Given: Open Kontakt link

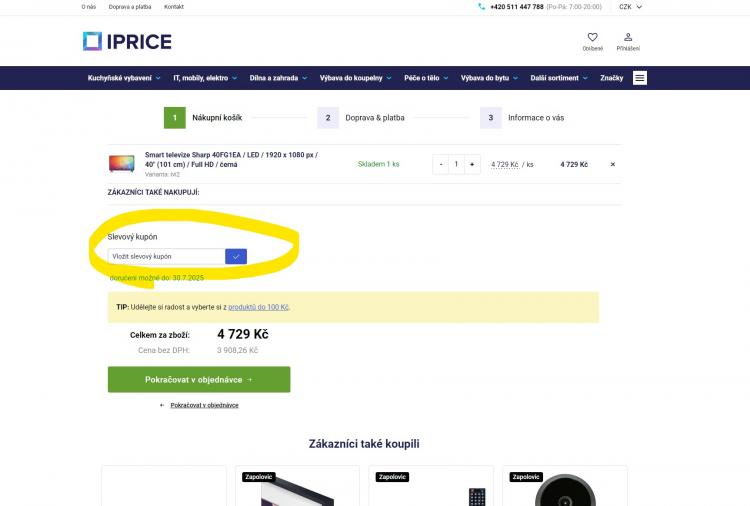Looking at the screenshot, I should point(174,7).
